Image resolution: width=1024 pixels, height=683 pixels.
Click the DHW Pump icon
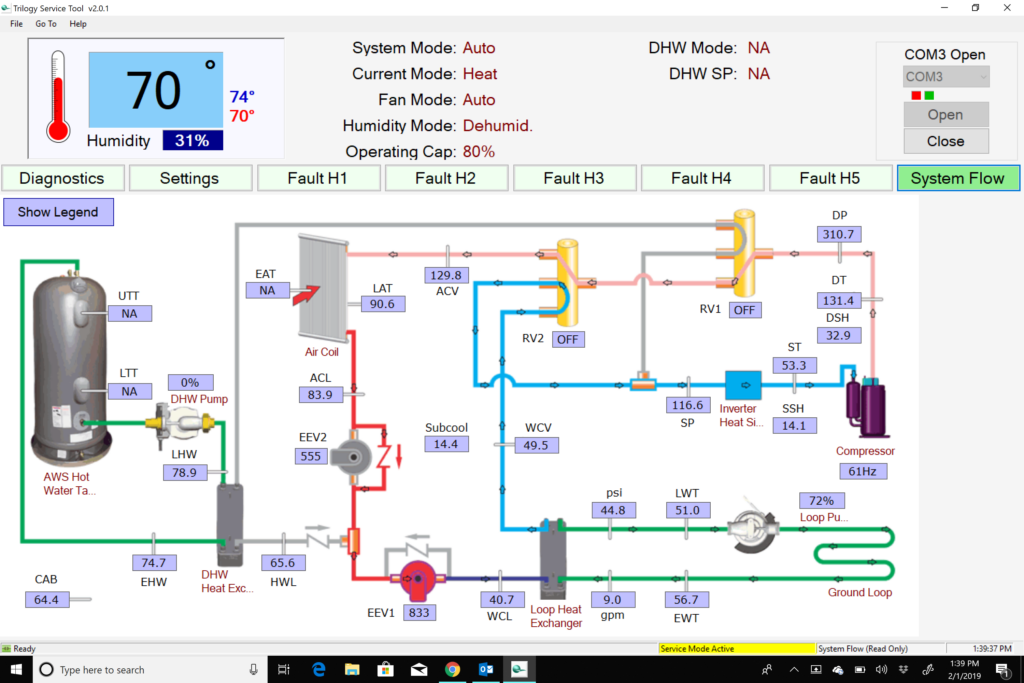181,420
